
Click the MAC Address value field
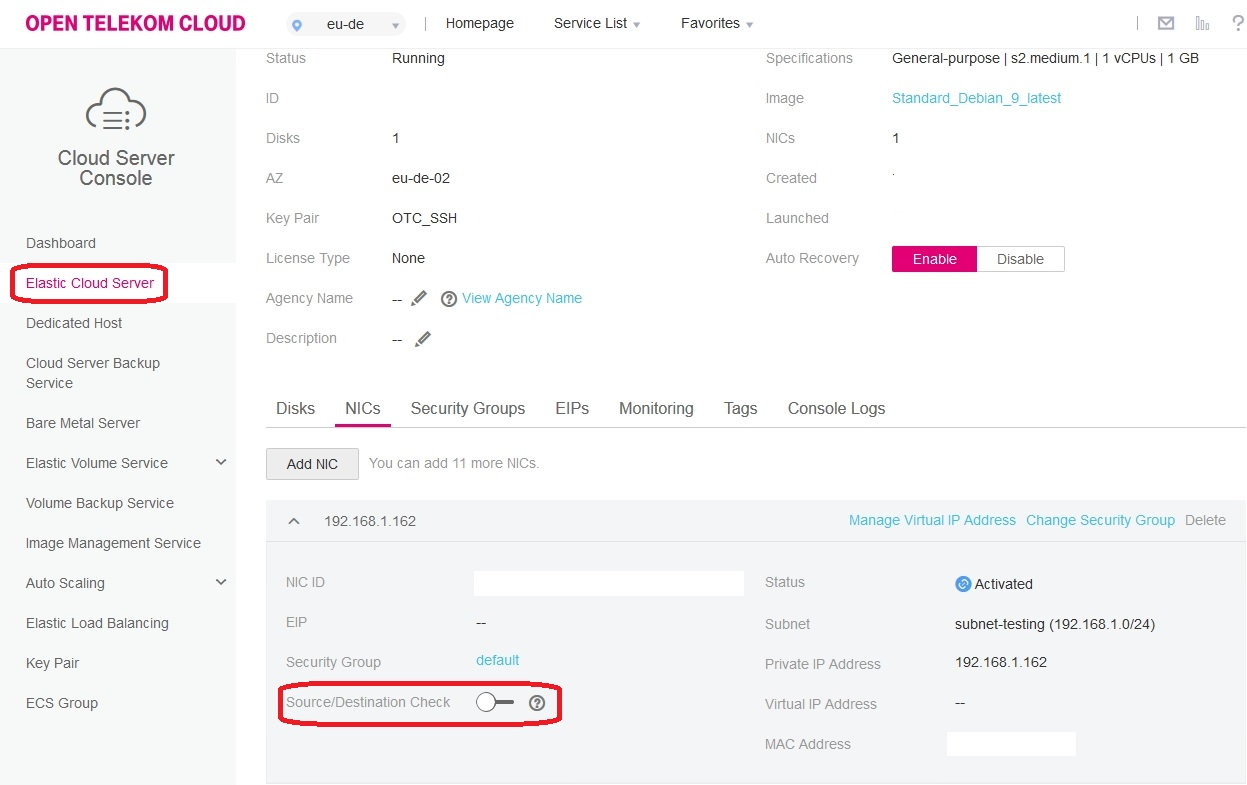1011,744
